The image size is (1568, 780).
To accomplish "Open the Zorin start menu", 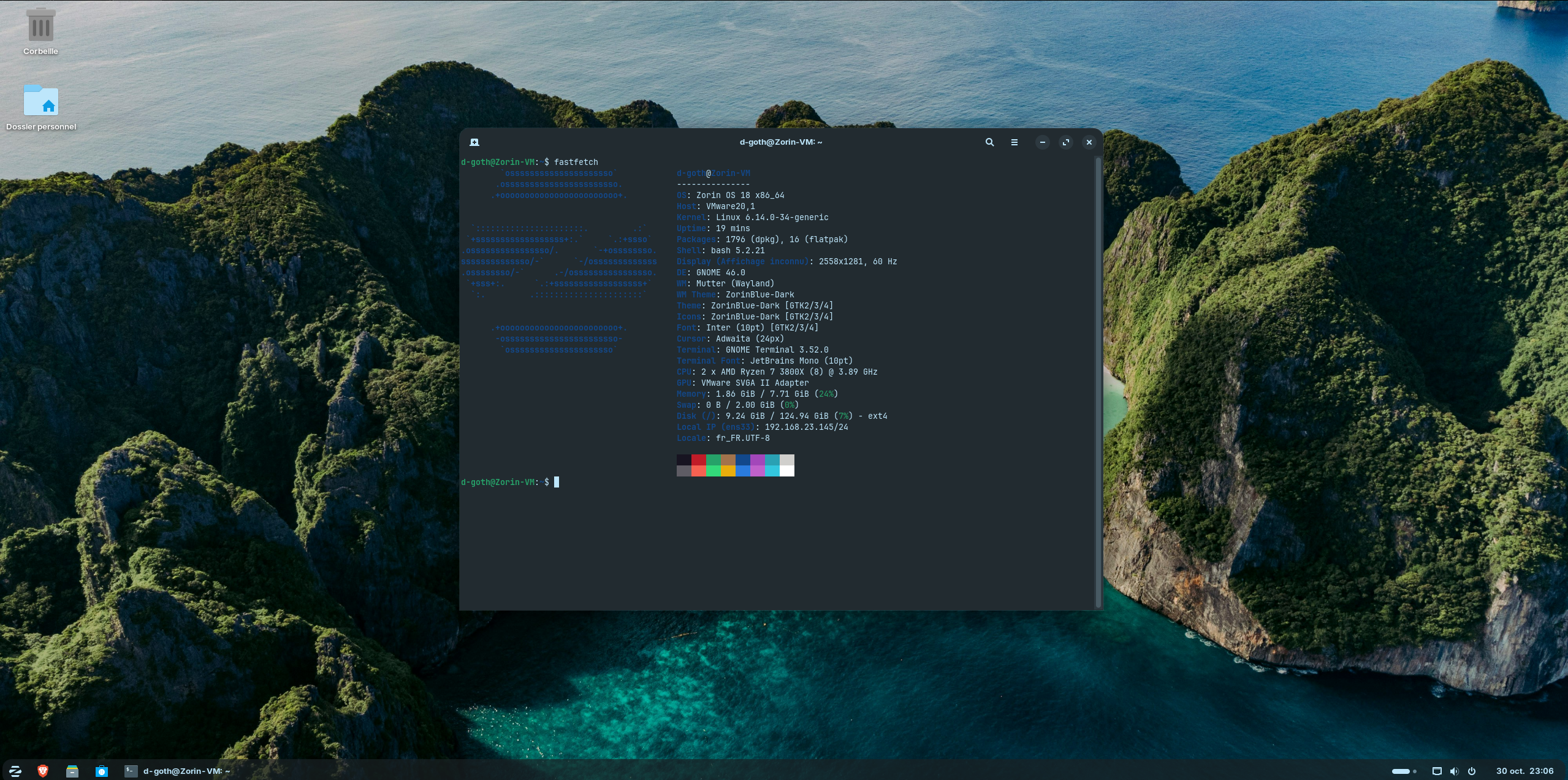I will click(15, 771).
